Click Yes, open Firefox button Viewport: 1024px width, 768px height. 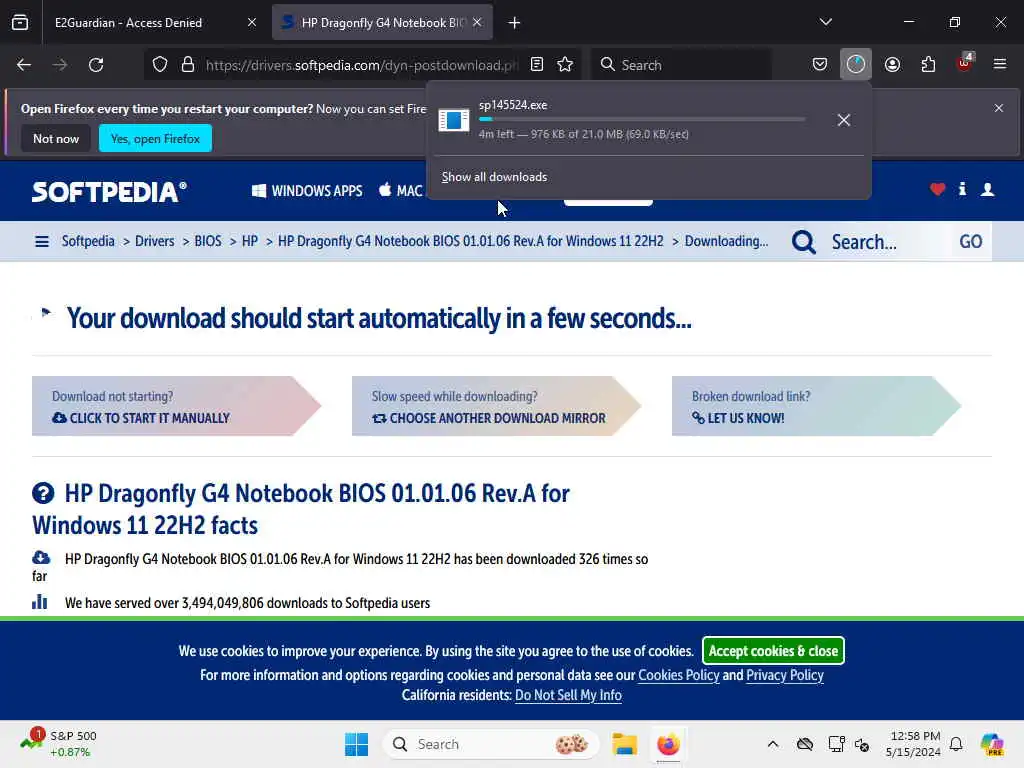[x=155, y=138]
